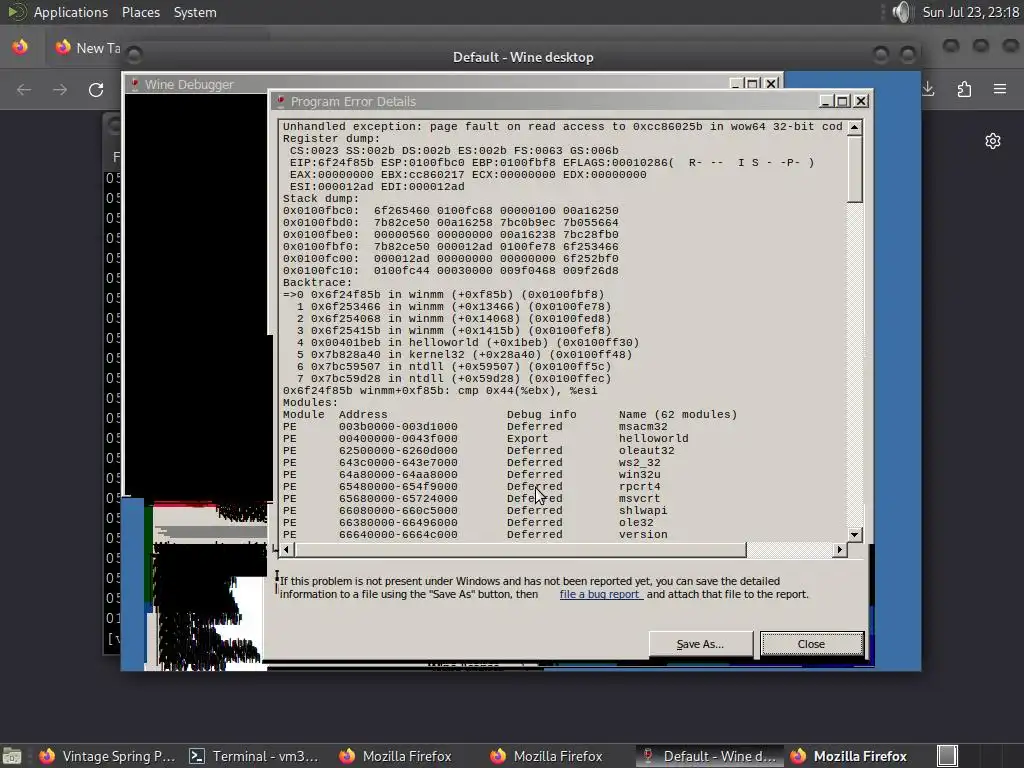Open Firefox hamburger application menu

1000,89
